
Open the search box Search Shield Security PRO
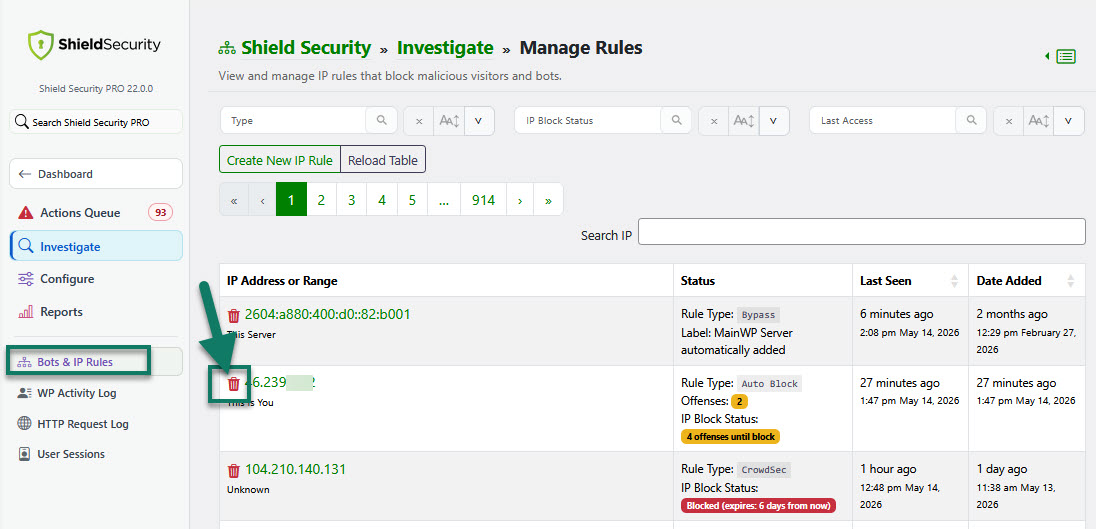tap(96, 122)
